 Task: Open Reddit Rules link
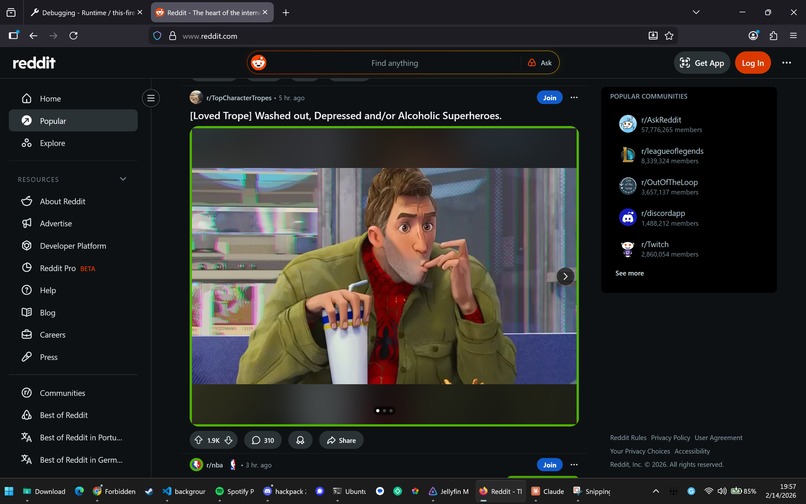628,438
